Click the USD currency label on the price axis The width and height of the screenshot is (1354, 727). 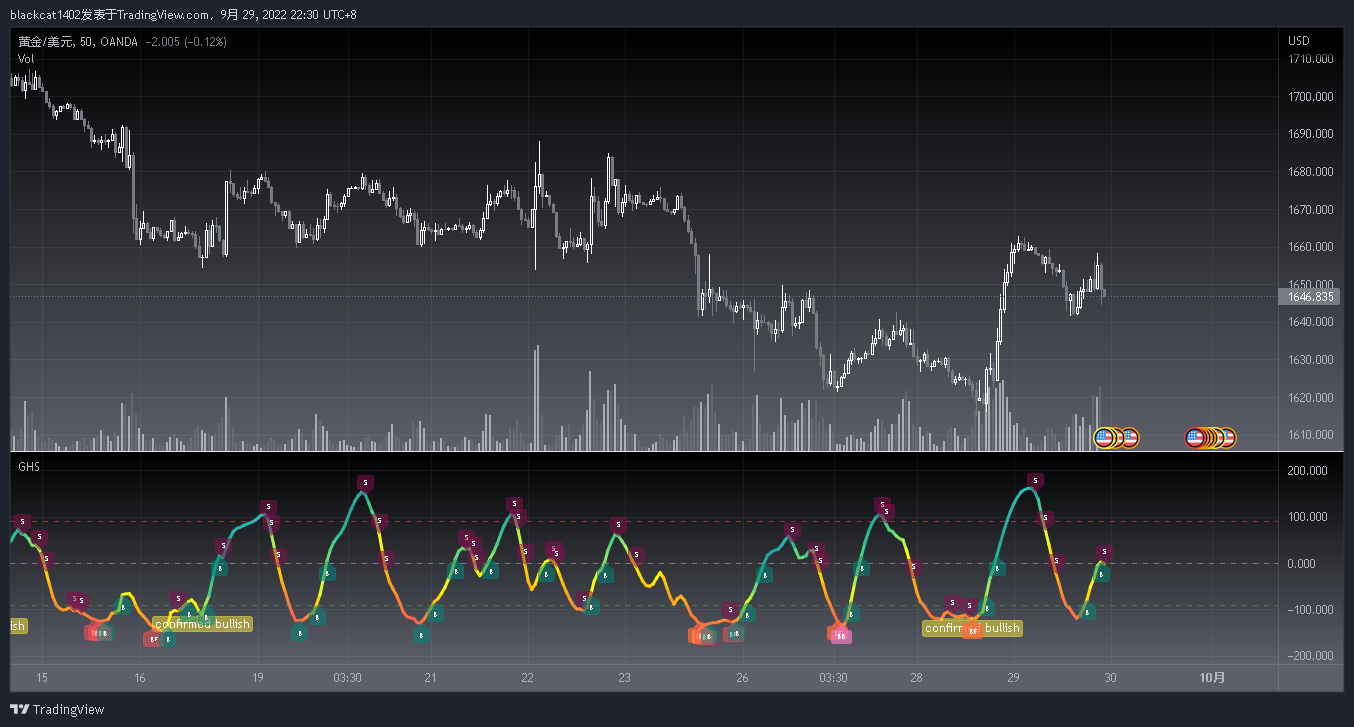pos(1299,41)
